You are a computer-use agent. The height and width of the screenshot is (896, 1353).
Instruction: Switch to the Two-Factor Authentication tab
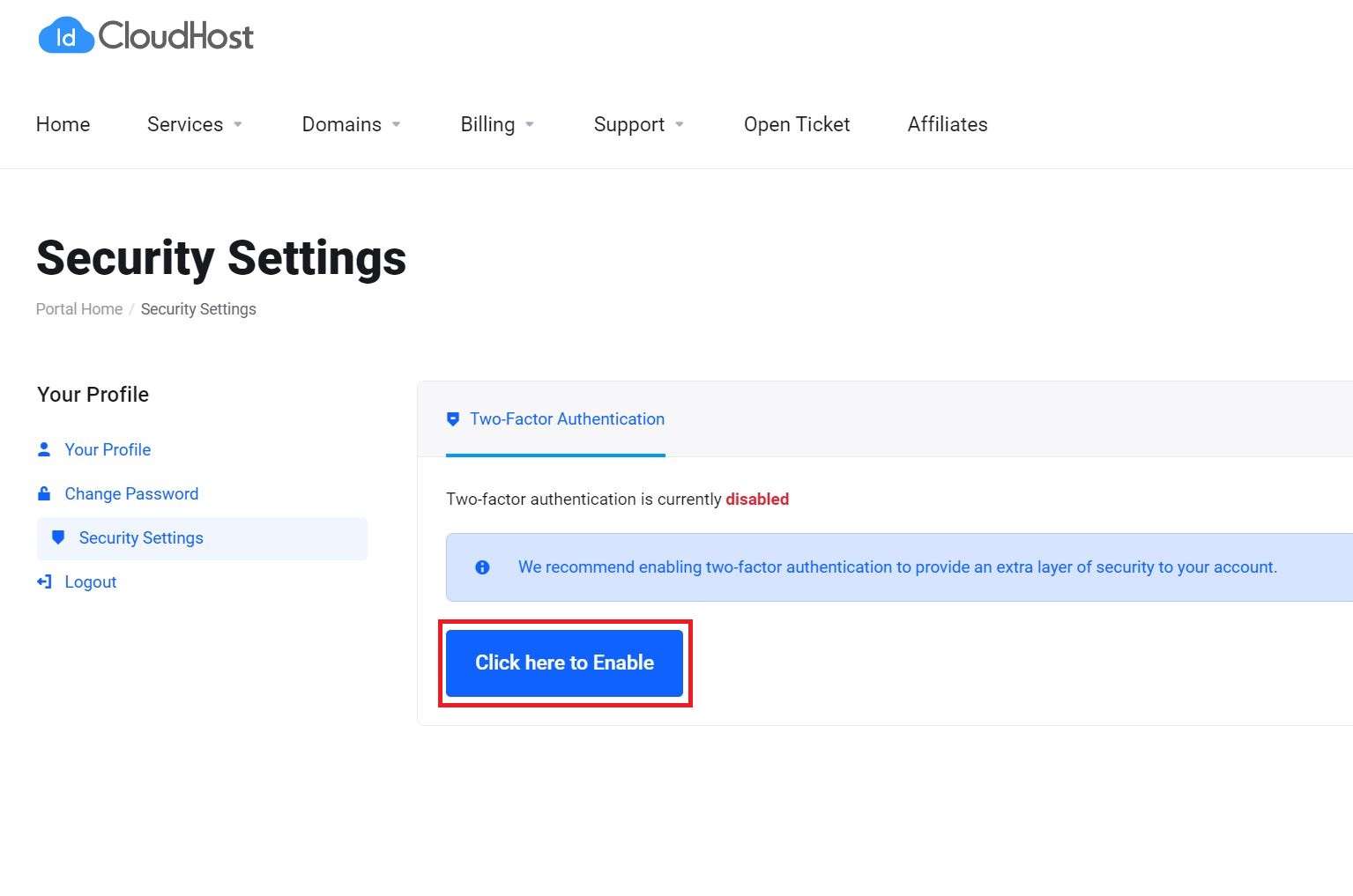tap(567, 418)
